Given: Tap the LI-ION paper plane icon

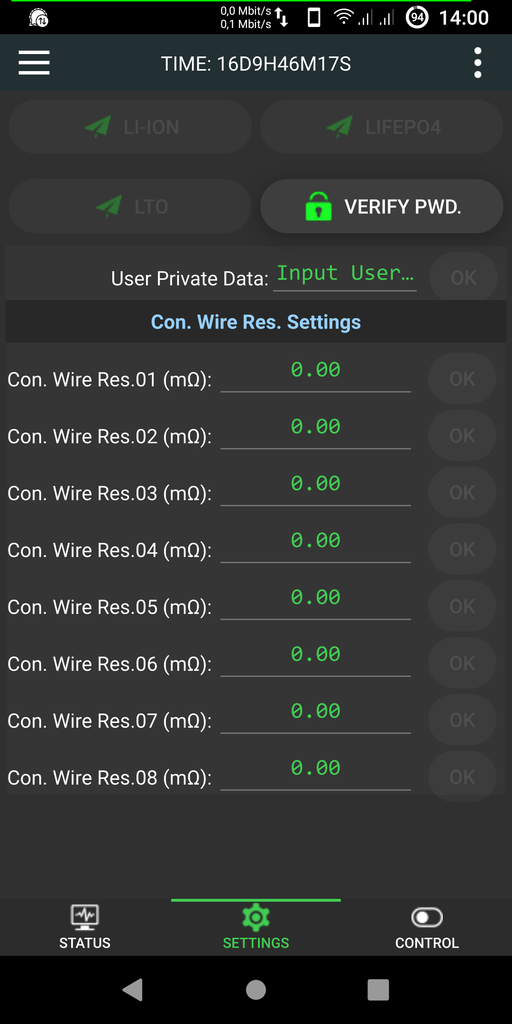Looking at the screenshot, I should [98, 127].
